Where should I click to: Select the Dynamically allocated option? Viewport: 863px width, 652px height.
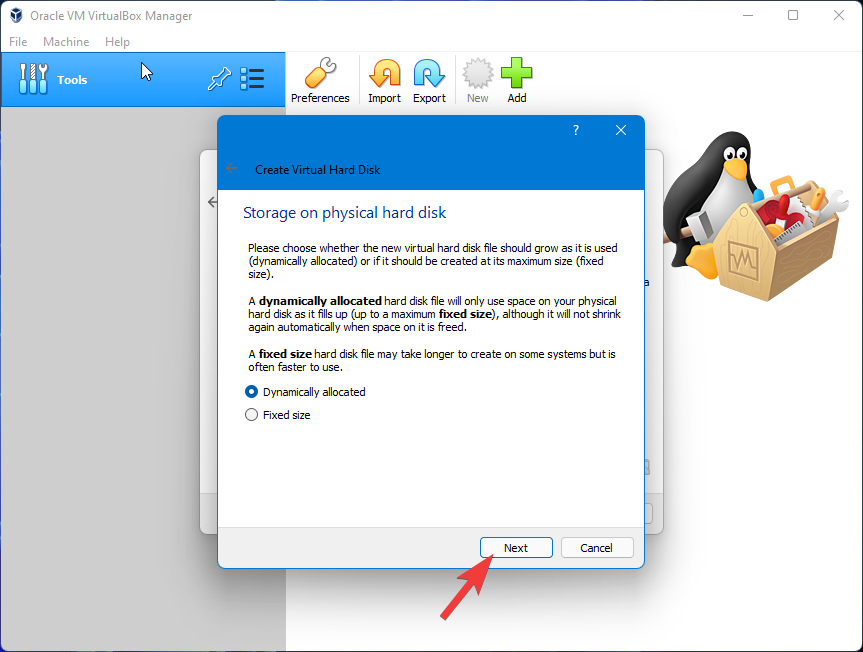[x=251, y=392]
